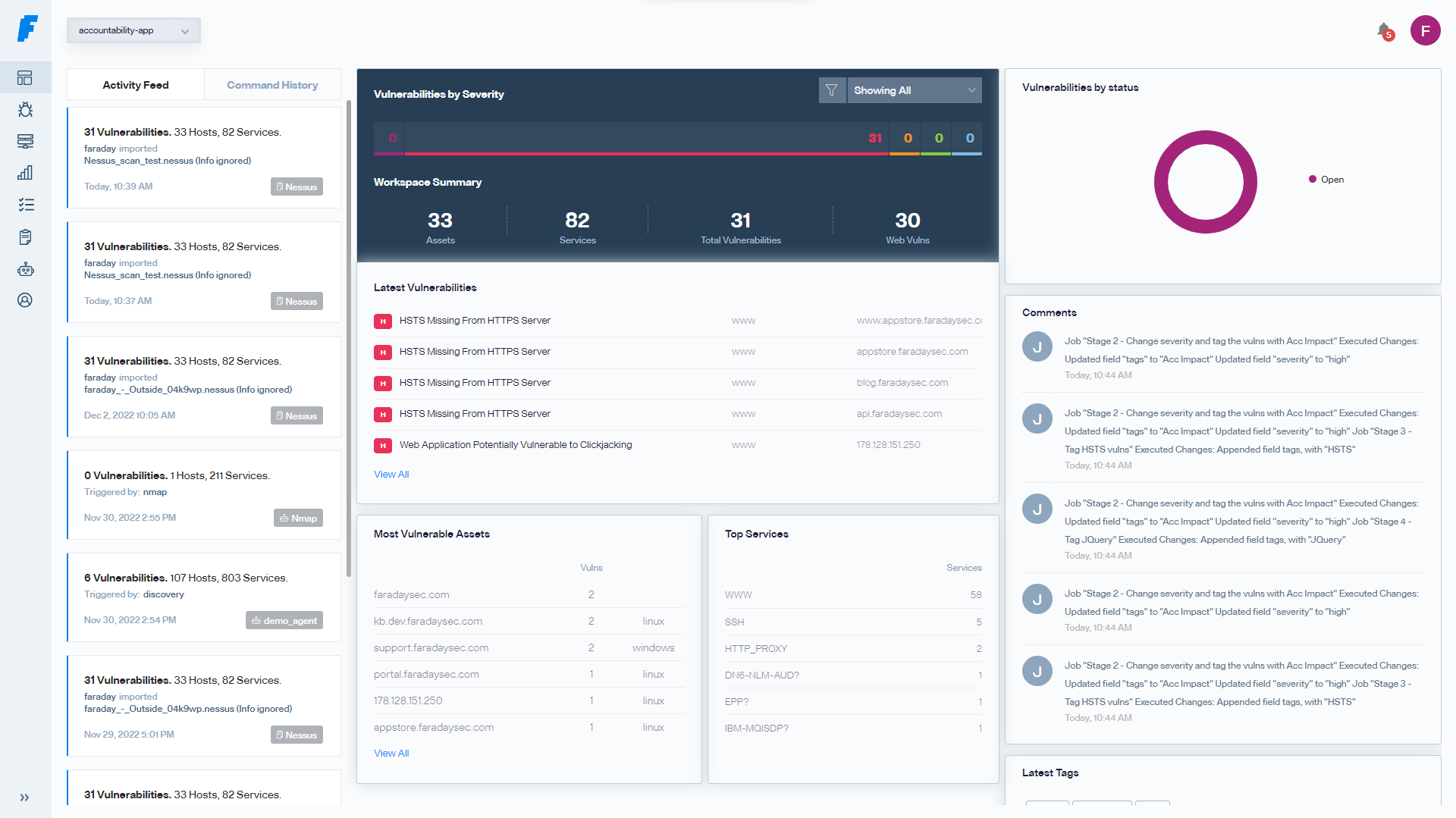Click the severity filter funnel icon

(x=832, y=90)
